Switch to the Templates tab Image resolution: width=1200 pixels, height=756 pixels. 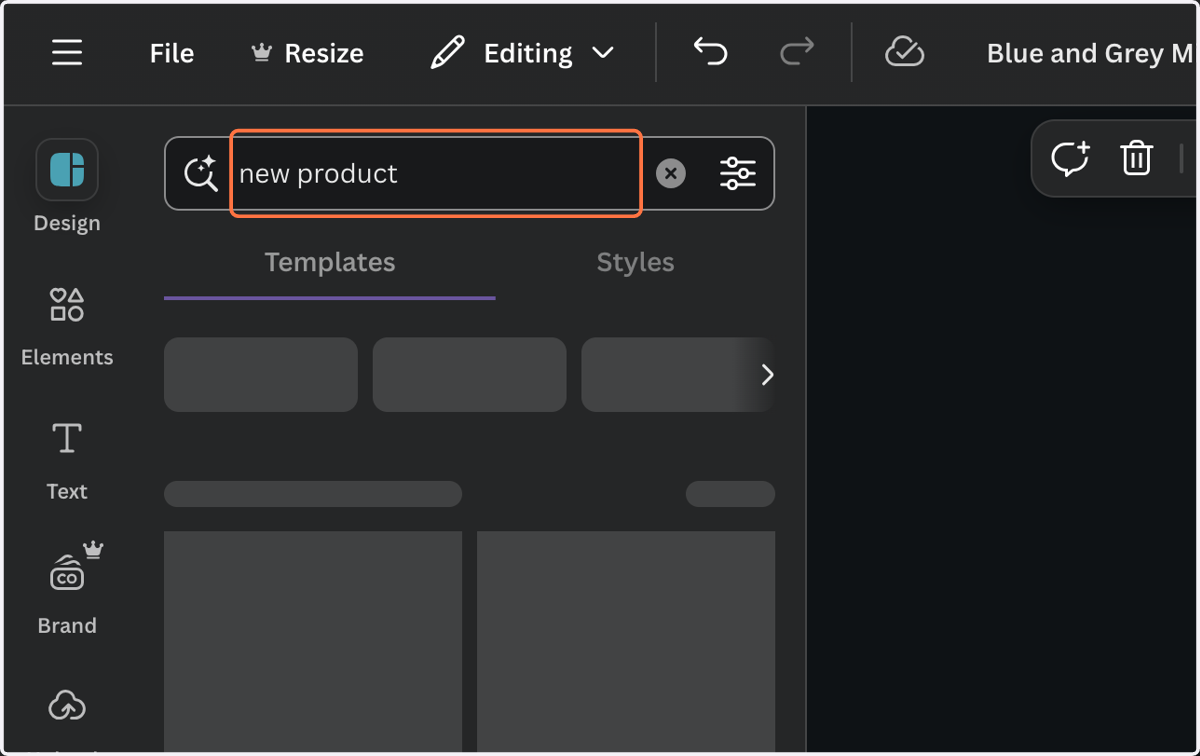(330, 263)
